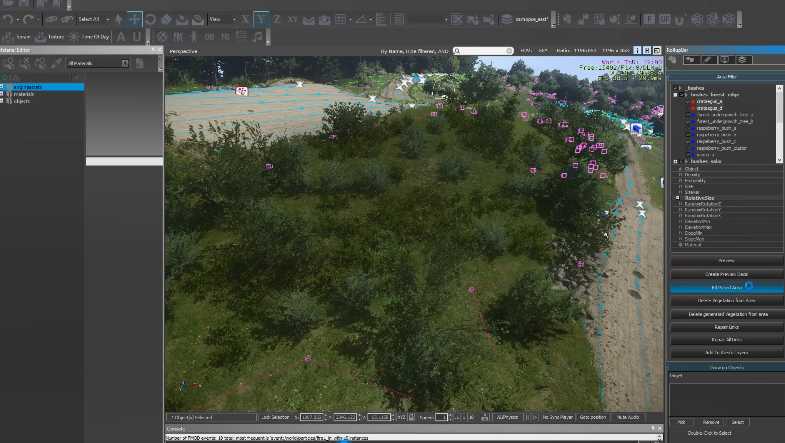The height and width of the screenshot is (443, 785).
Task: Open RollupBar Terrain tab icon
Action: [x=690, y=60]
